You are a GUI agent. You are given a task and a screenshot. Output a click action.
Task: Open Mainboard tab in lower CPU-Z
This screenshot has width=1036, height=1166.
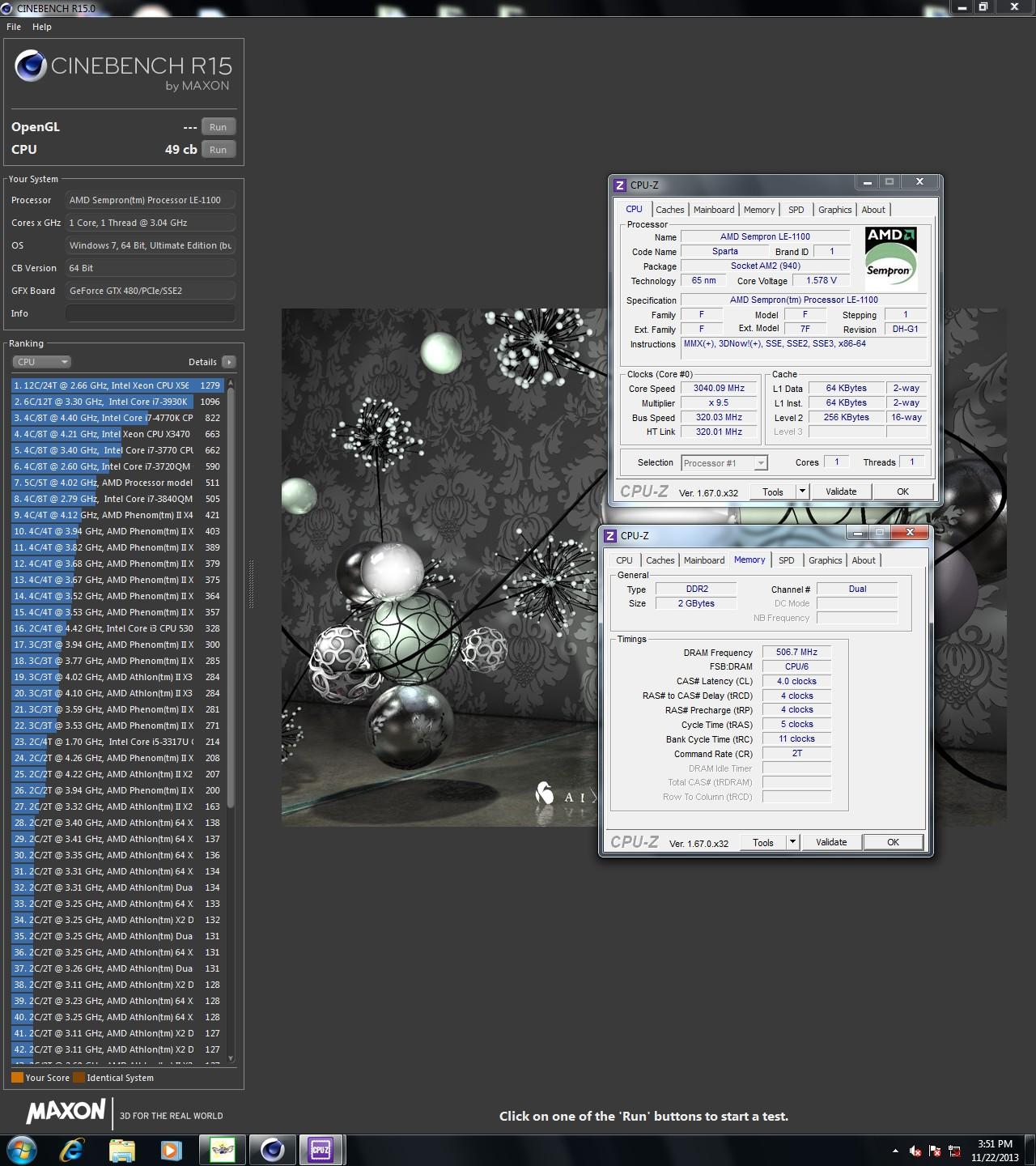704,560
